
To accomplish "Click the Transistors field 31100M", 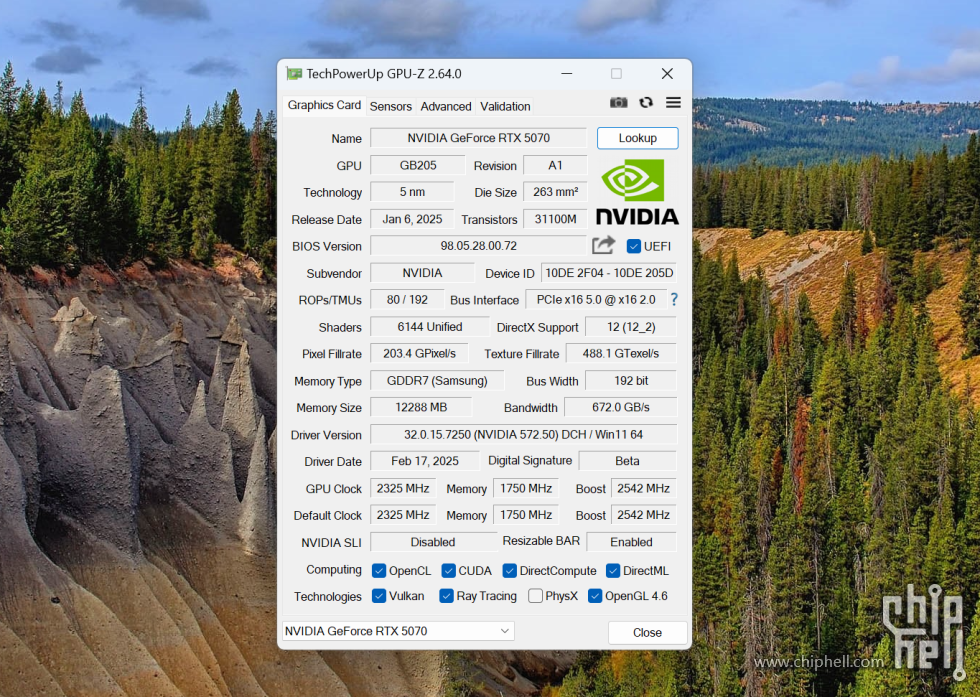I will pyautogui.click(x=555, y=219).
